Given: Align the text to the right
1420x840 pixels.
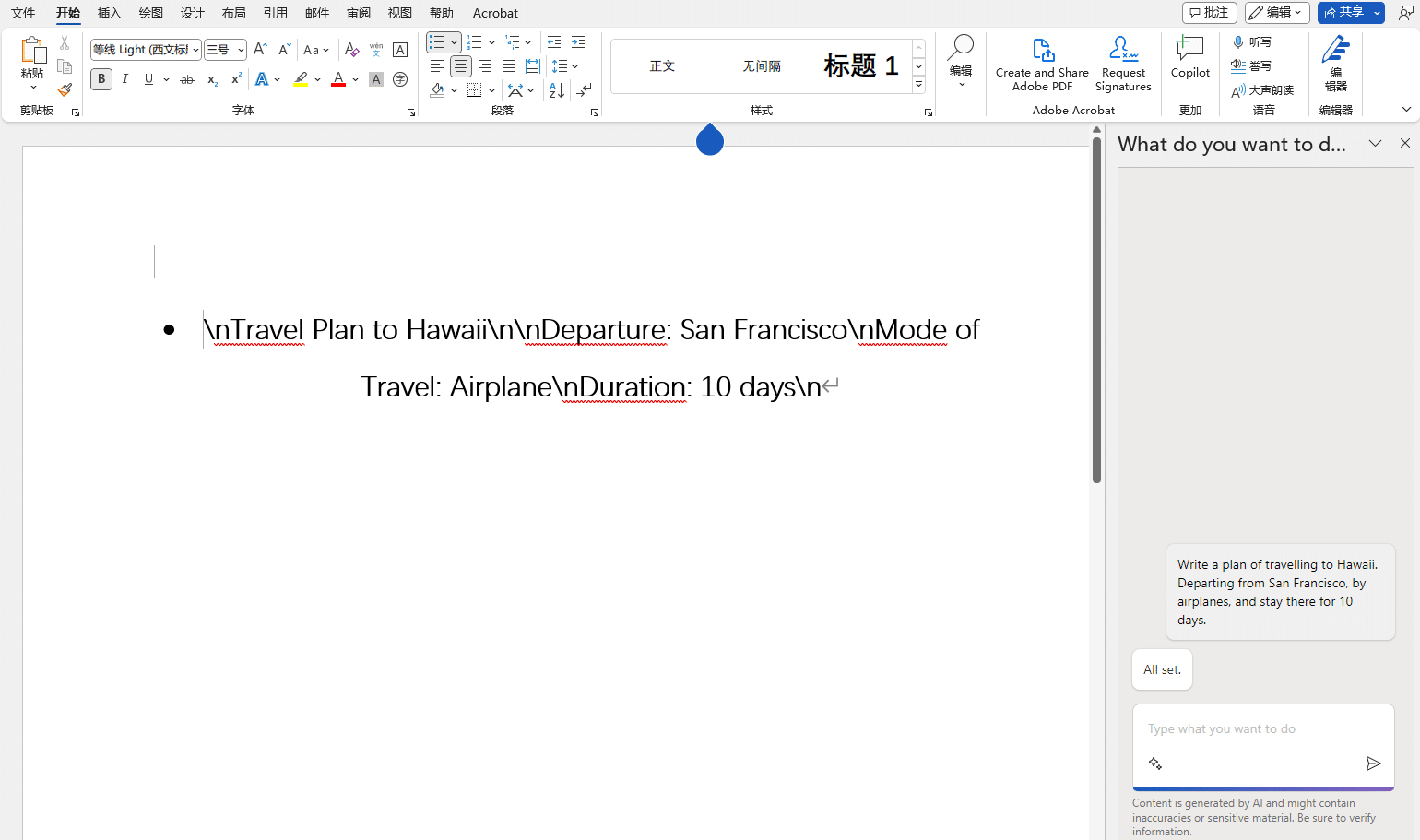Looking at the screenshot, I should 484,66.
